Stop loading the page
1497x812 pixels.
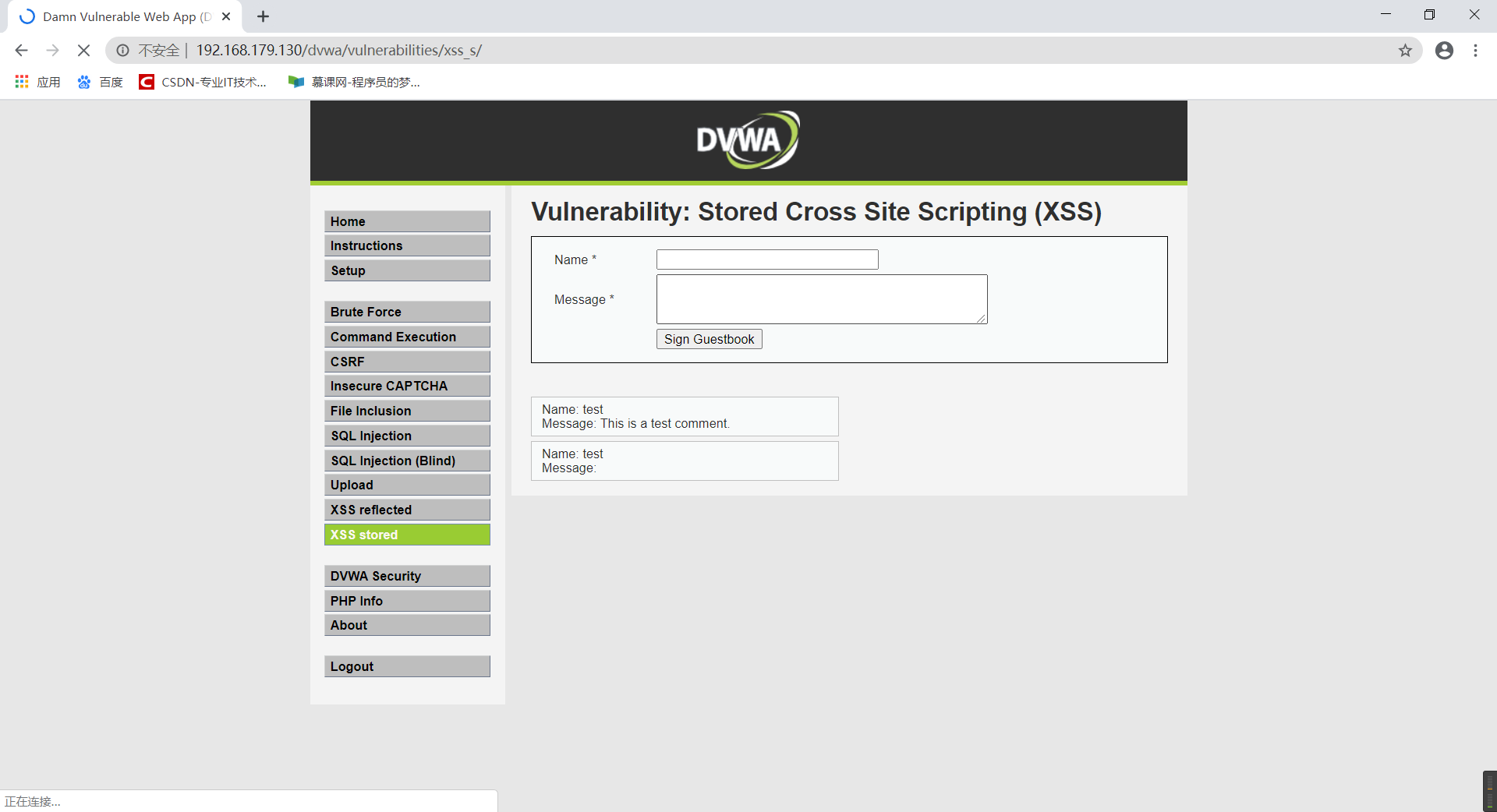tap(83, 51)
